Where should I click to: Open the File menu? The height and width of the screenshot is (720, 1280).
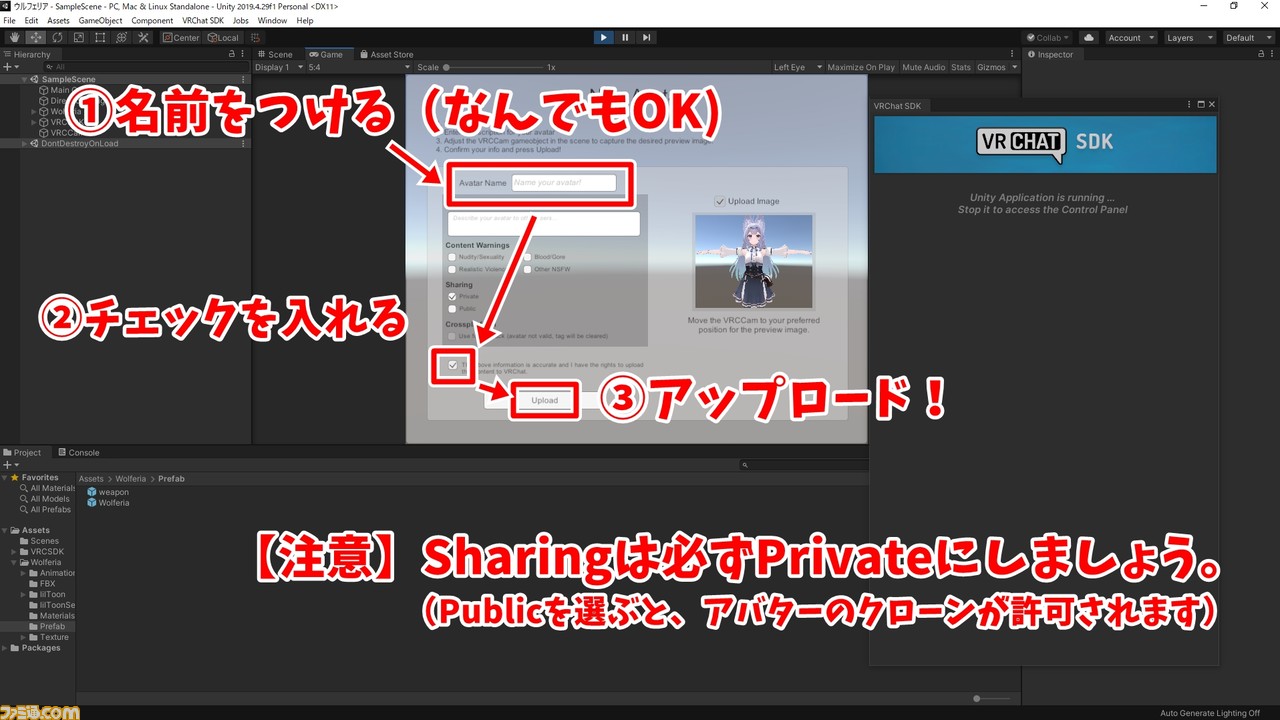10,20
